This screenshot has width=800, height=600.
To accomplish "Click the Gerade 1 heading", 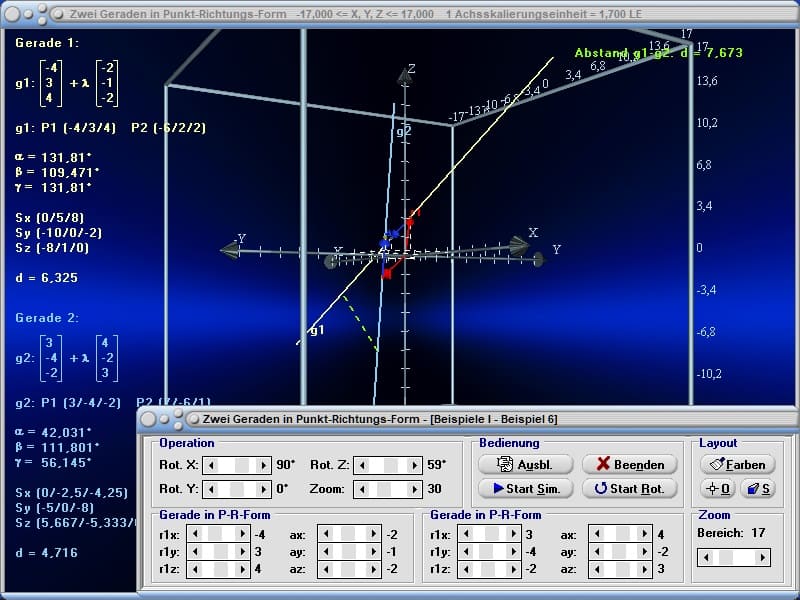I will 47,43.
